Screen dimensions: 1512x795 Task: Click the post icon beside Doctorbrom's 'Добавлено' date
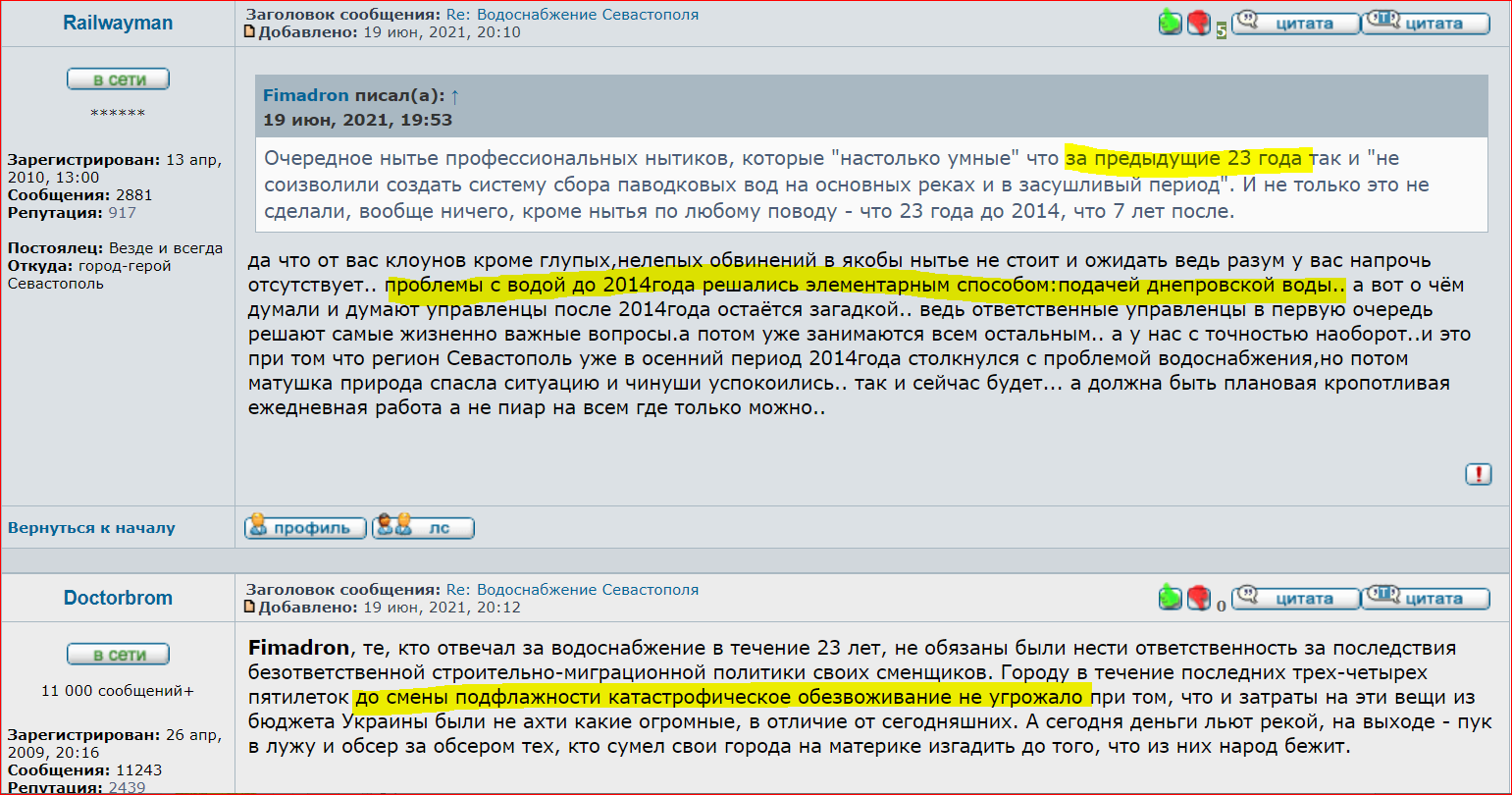tap(250, 608)
